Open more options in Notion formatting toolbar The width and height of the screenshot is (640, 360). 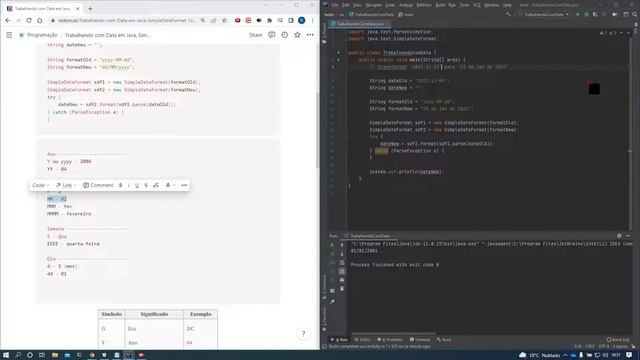point(184,185)
